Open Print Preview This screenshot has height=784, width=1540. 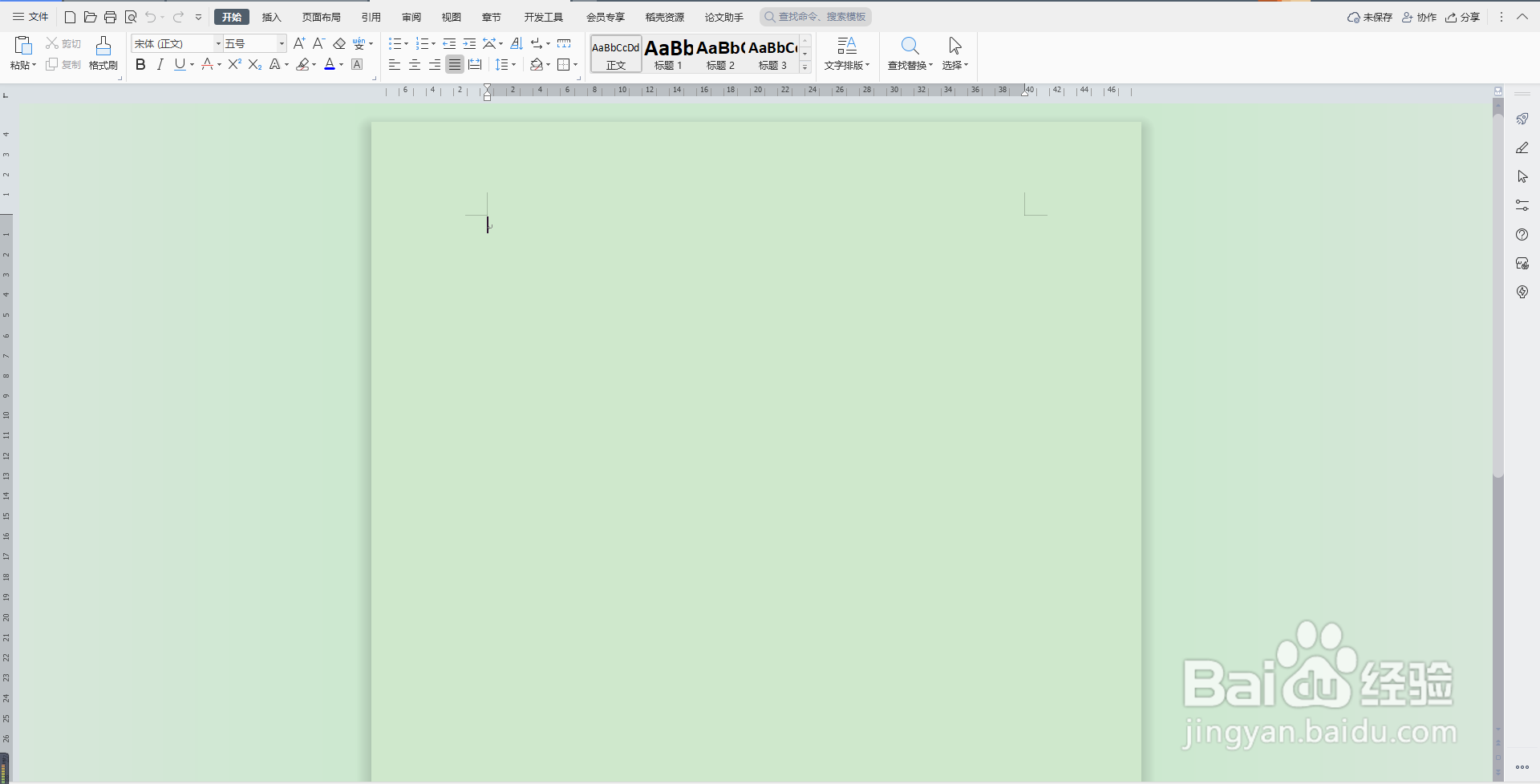tap(131, 17)
